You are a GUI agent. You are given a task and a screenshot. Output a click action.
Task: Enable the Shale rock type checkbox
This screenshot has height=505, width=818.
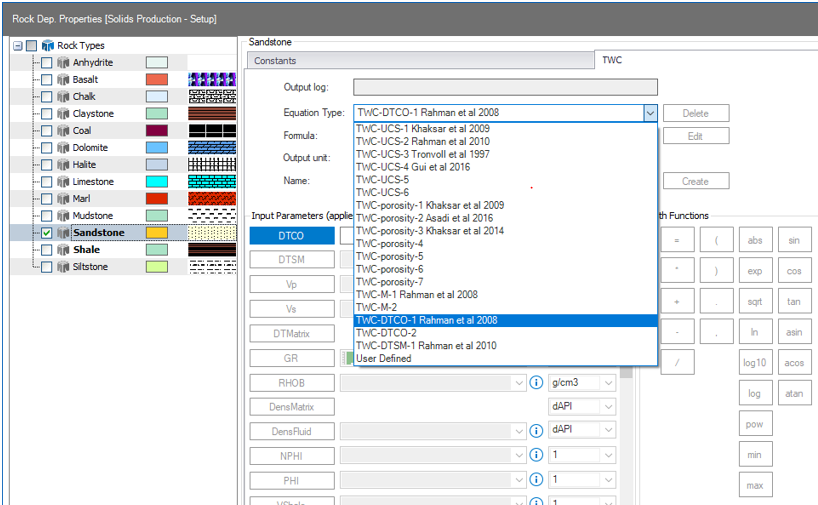46,250
